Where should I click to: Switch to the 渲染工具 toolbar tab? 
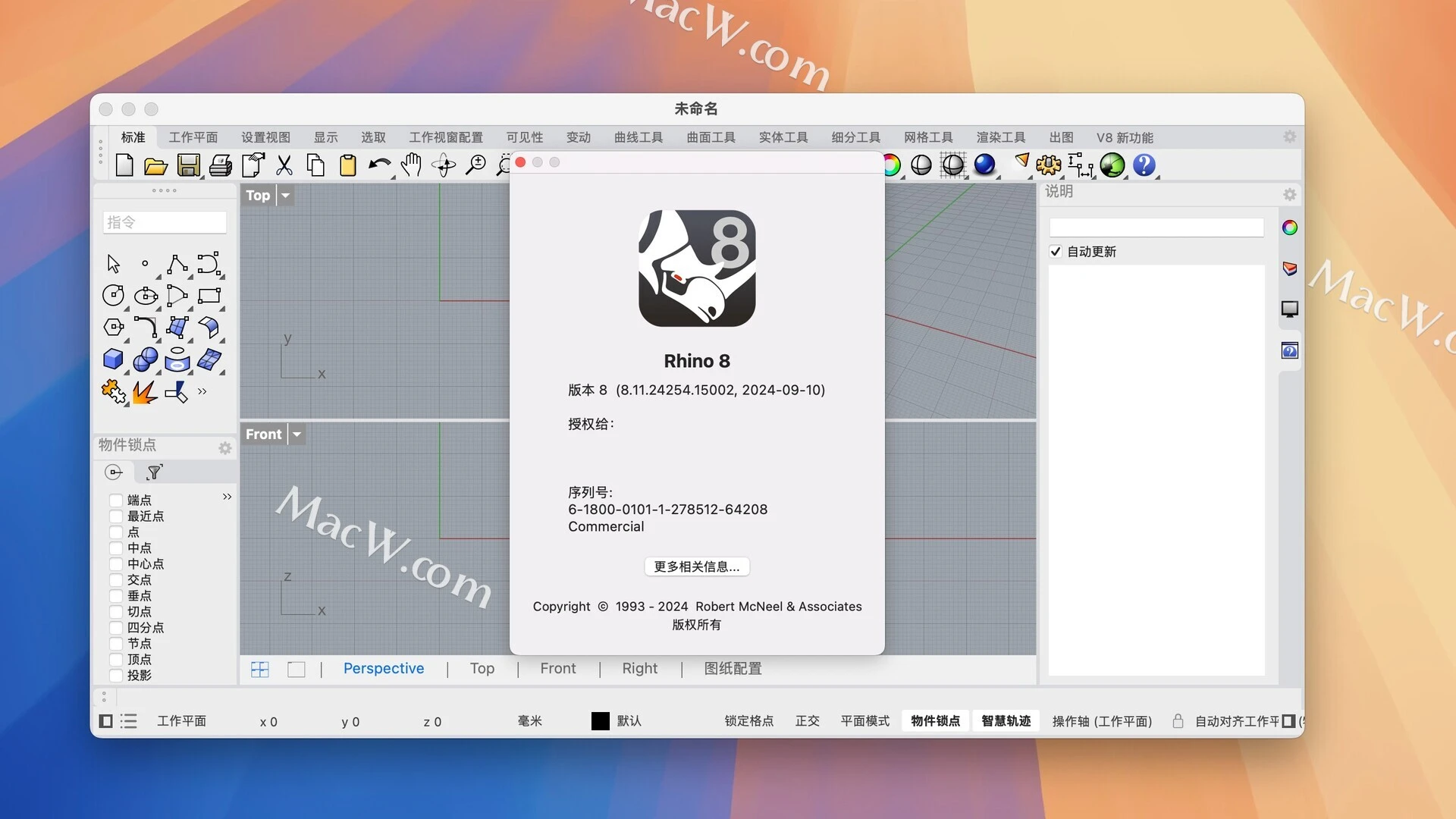click(1001, 137)
